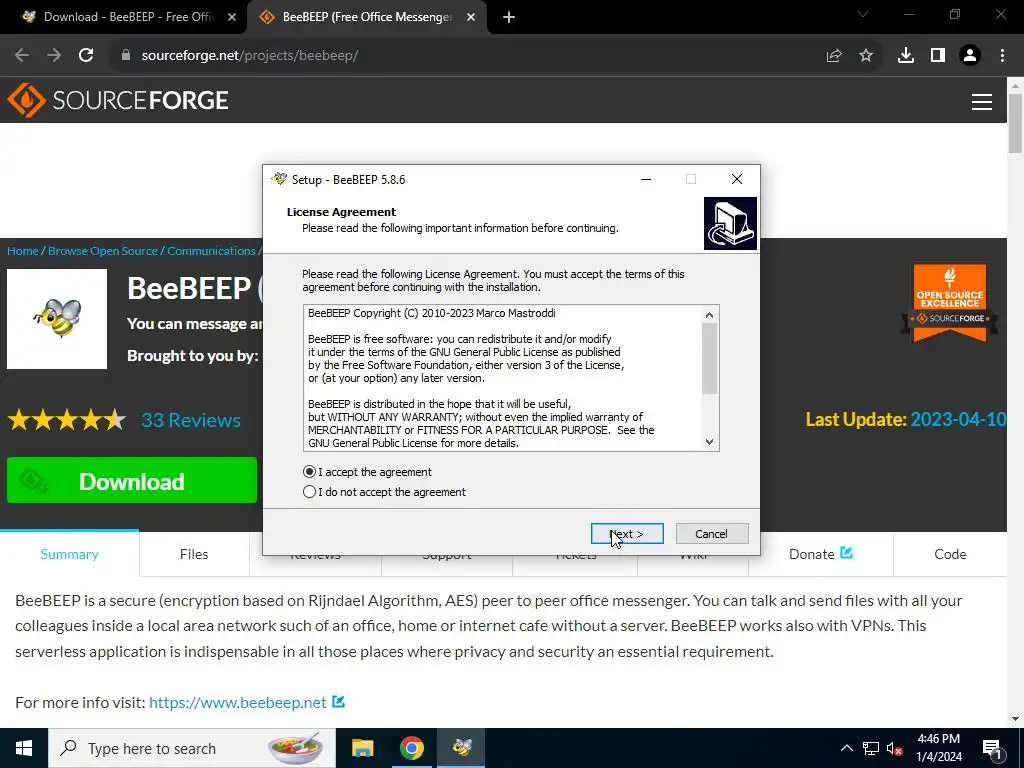This screenshot has width=1024, height=768.
Task: Switch to the Summary tab
Action: pos(69,554)
